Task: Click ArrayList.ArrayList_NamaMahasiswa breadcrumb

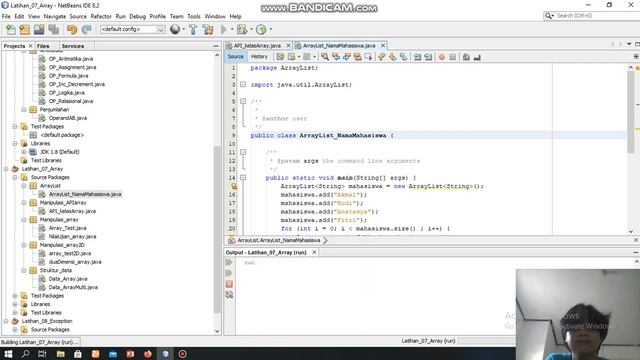Action: pyautogui.click(x=278, y=240)
